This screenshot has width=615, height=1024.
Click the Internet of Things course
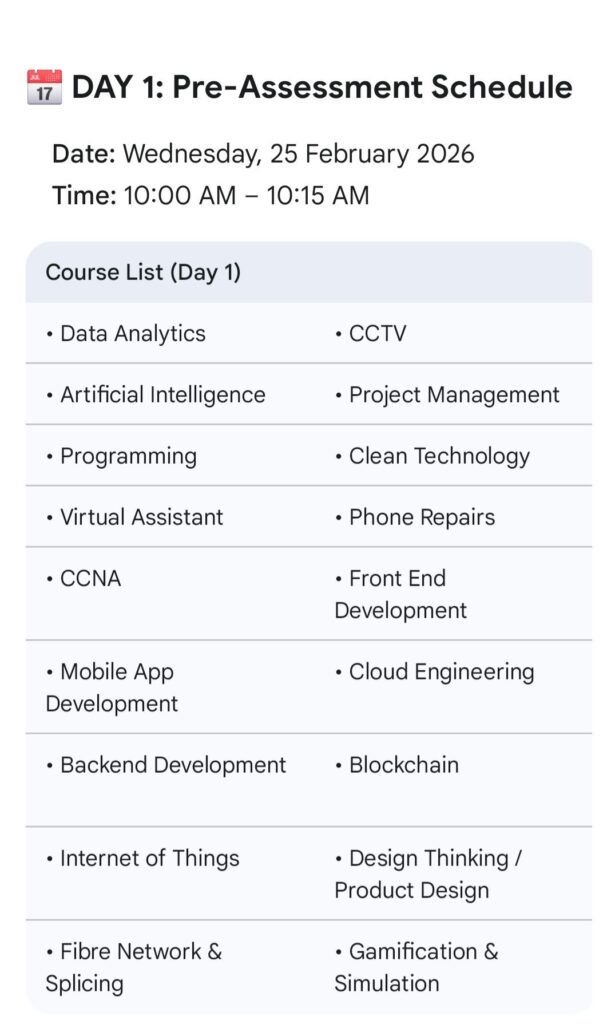(149, 858)
